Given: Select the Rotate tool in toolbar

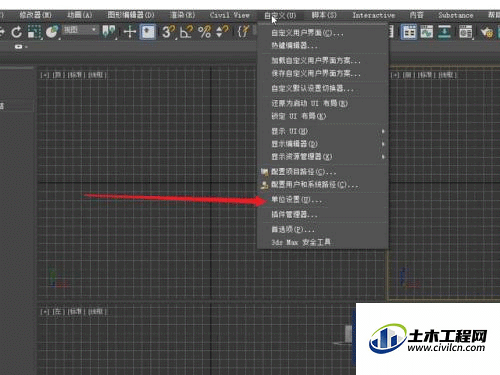Looking at the screenshot, I should (16, 32).
